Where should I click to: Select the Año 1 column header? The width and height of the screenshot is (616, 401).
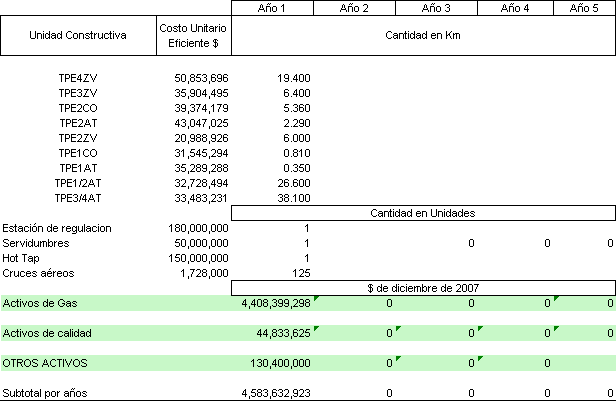(x=273, y=8)
